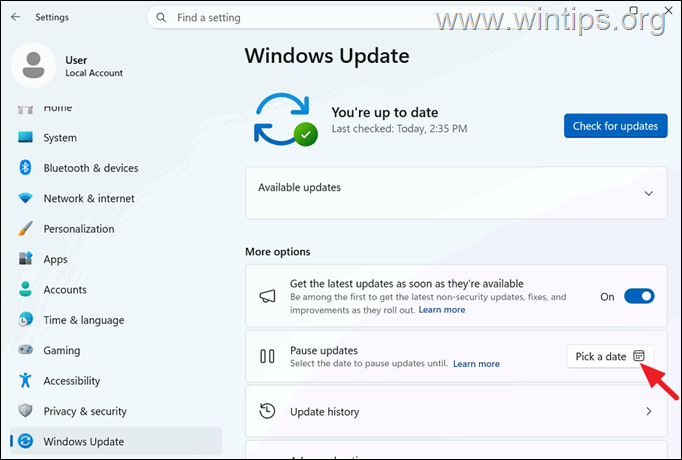The width and height of the screenshot is (682, 460).
Task: Click the Check for updates button
Action: point(615,126)
